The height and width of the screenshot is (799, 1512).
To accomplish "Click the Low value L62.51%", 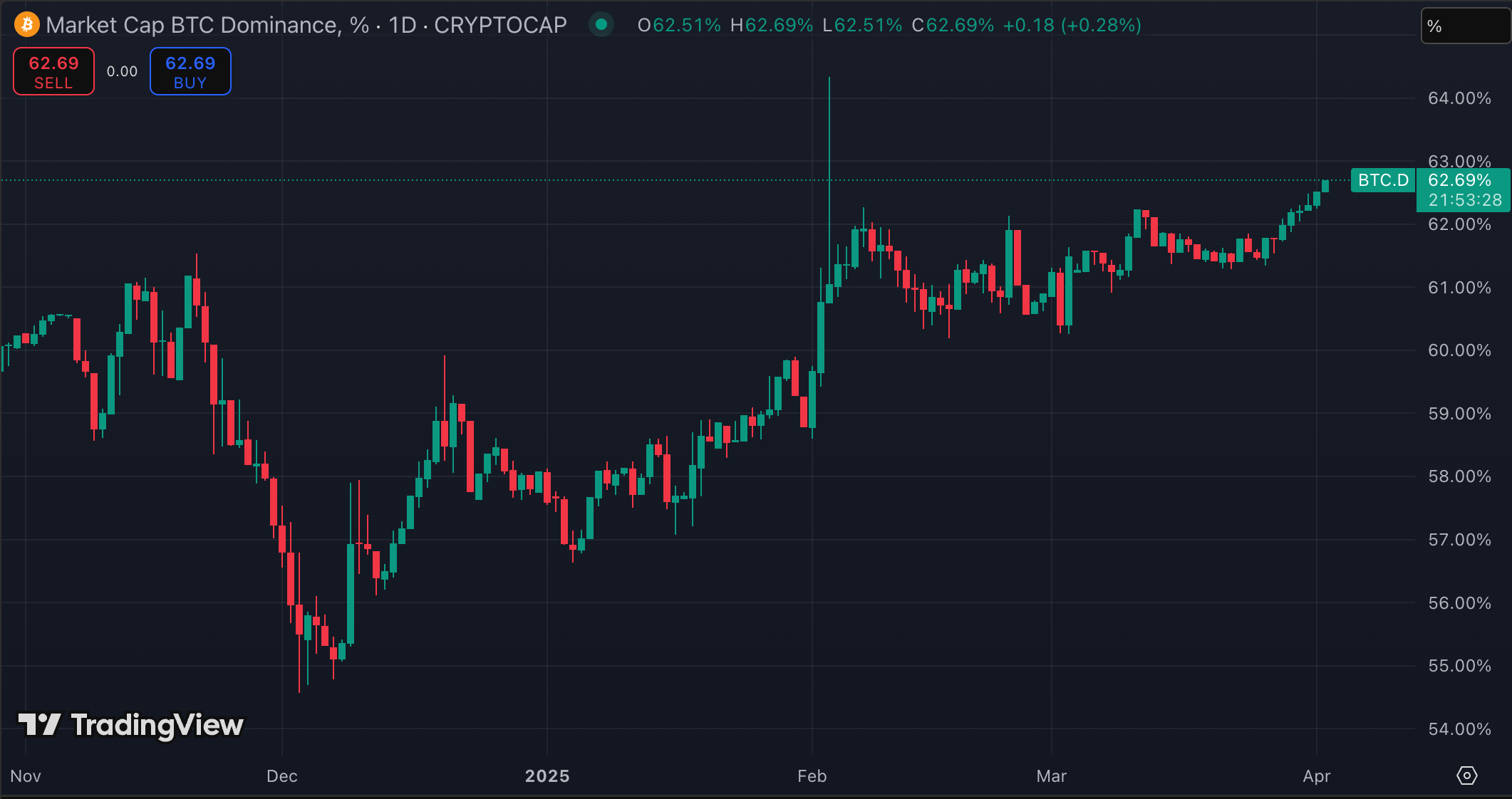I will point(862,25).
